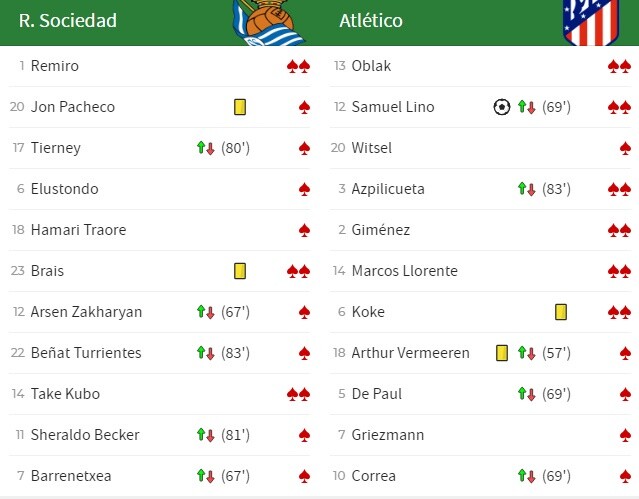Click De Paul's substitution arrows icon

526,394
